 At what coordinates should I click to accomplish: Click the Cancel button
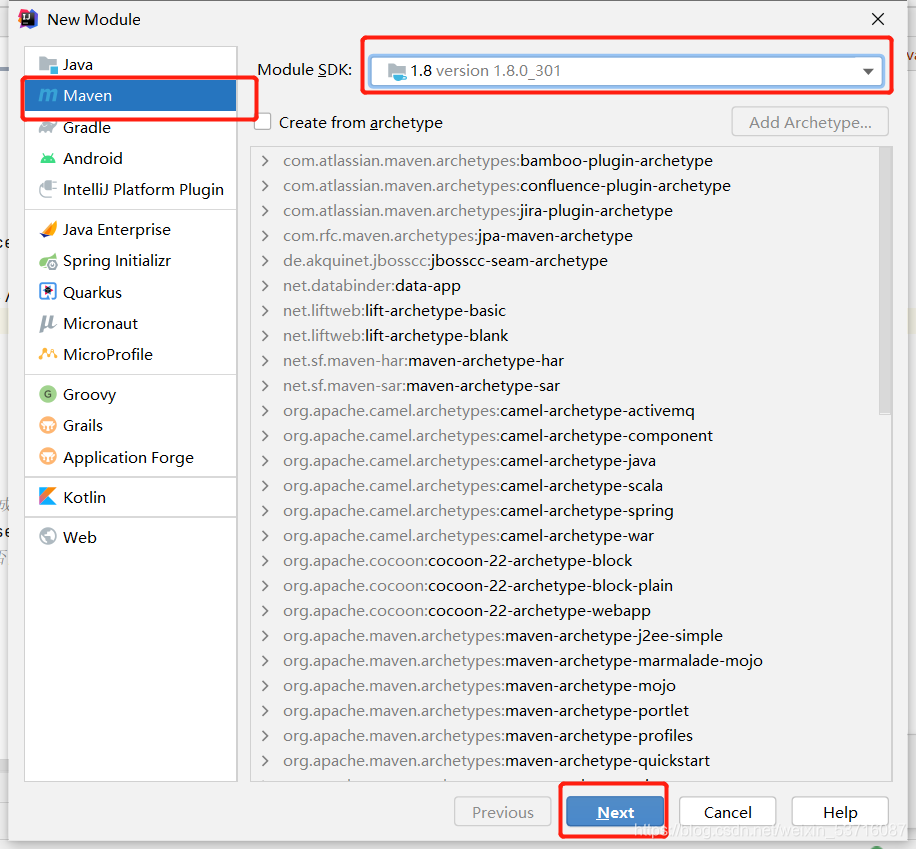click(x=727, y=812)
